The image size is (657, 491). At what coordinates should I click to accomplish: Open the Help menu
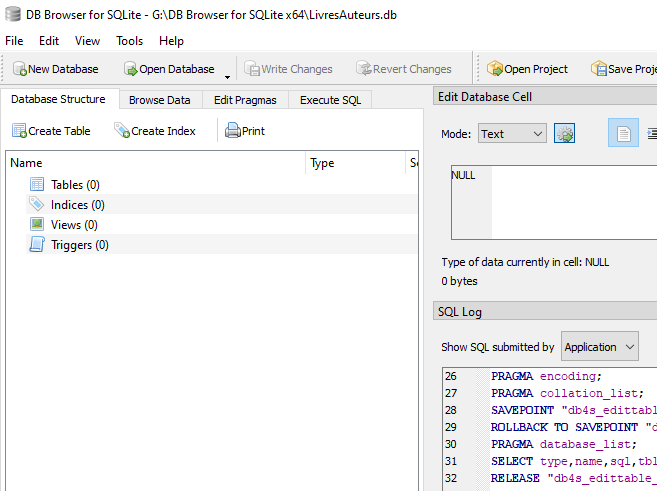click(x=171, y=41)
